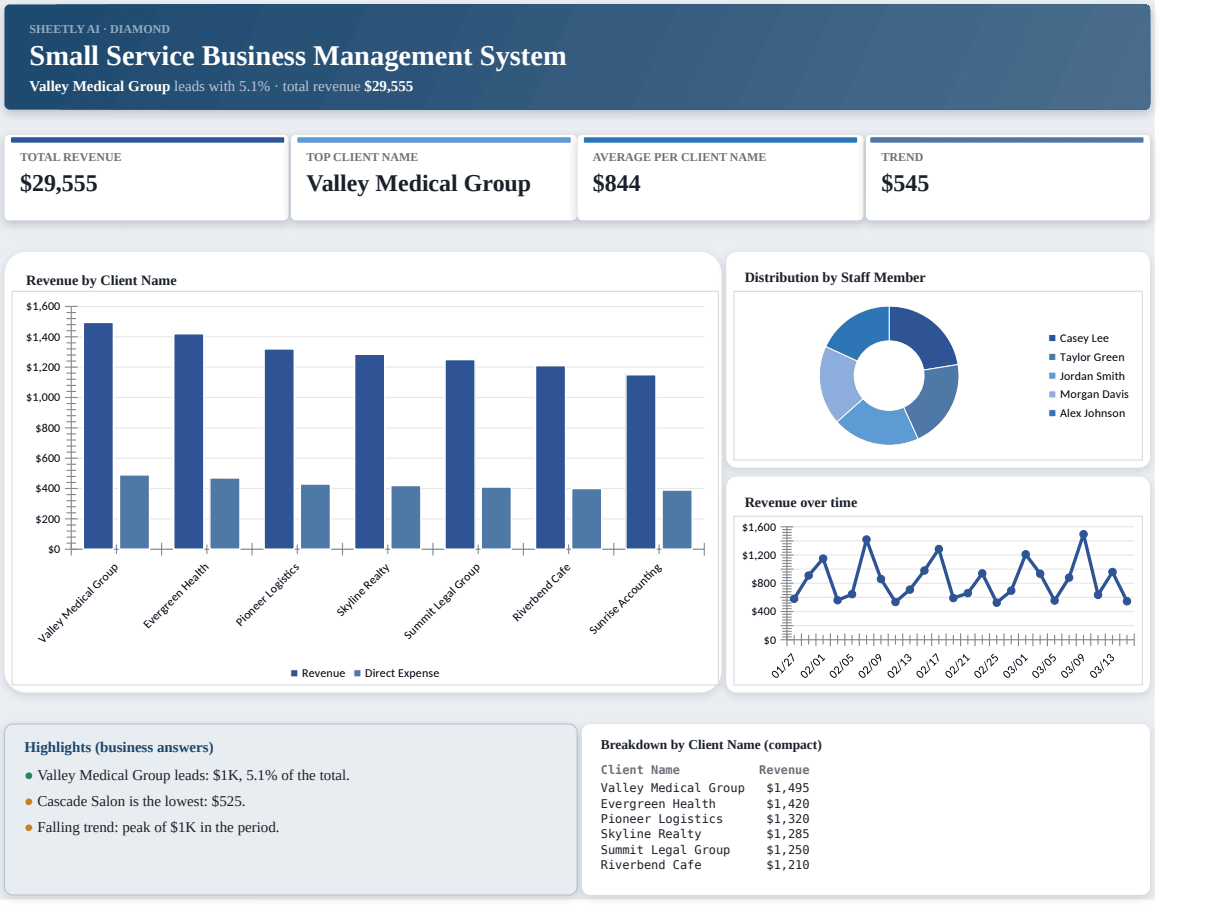
Task: Click the $1,600 label on the bar chart axis
Action: tap(43, 306)
